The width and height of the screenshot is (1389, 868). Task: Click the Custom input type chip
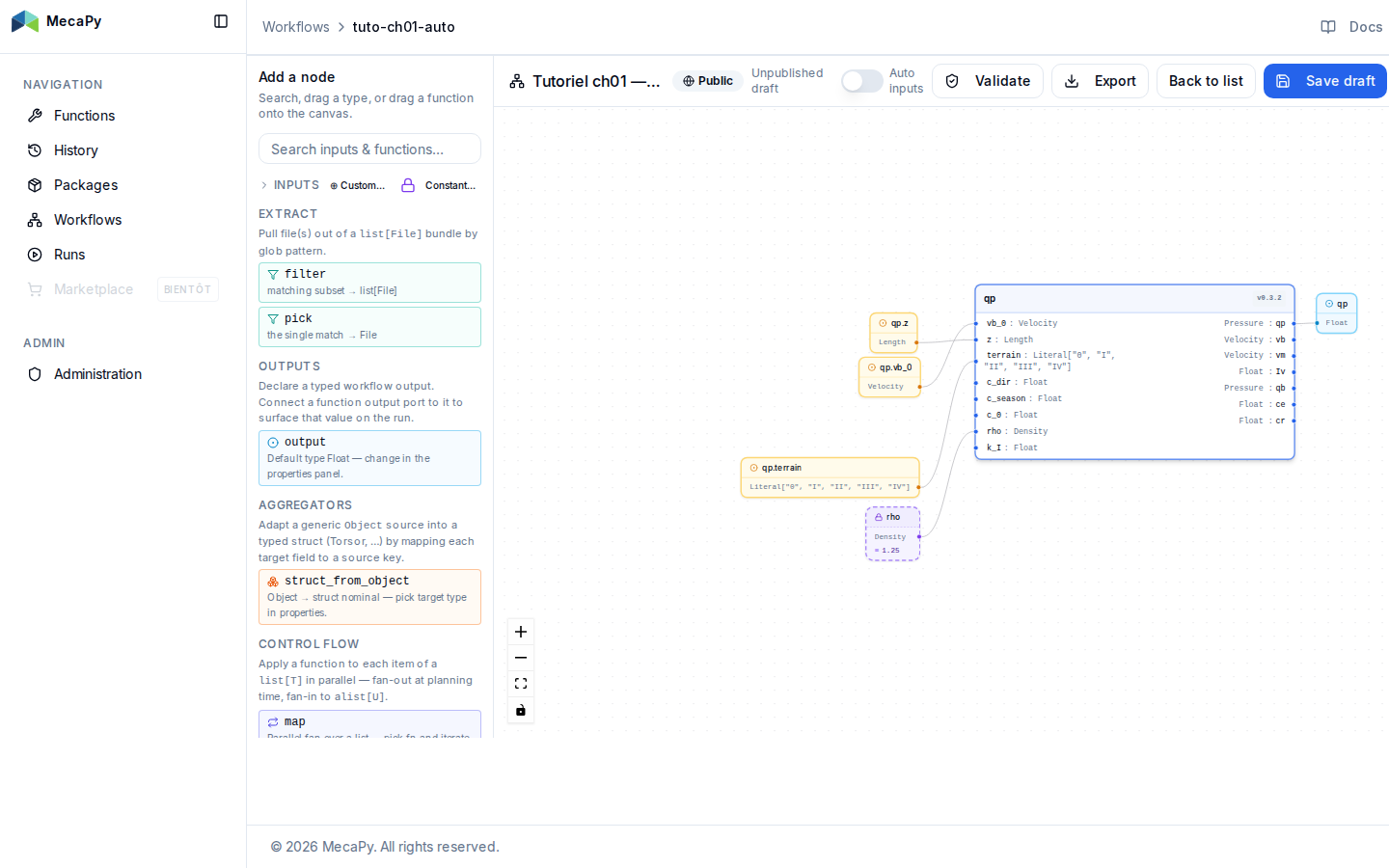[x=357, y=185]
